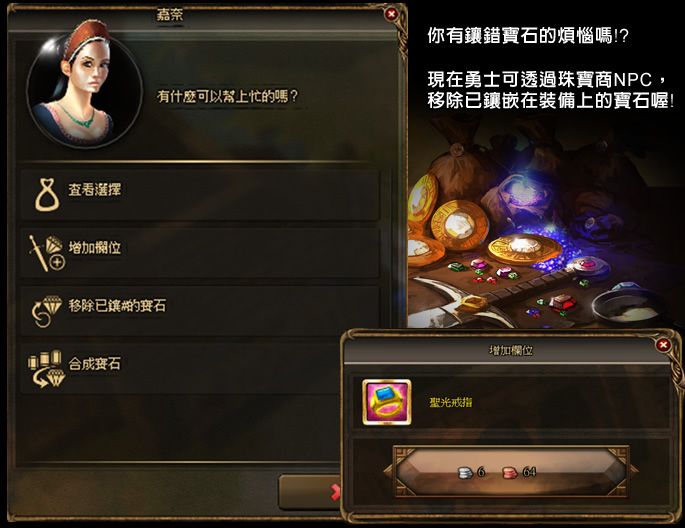The image size is (685, 528).
Task: Close the 嘉奈 dialog window
Action: 391,14
